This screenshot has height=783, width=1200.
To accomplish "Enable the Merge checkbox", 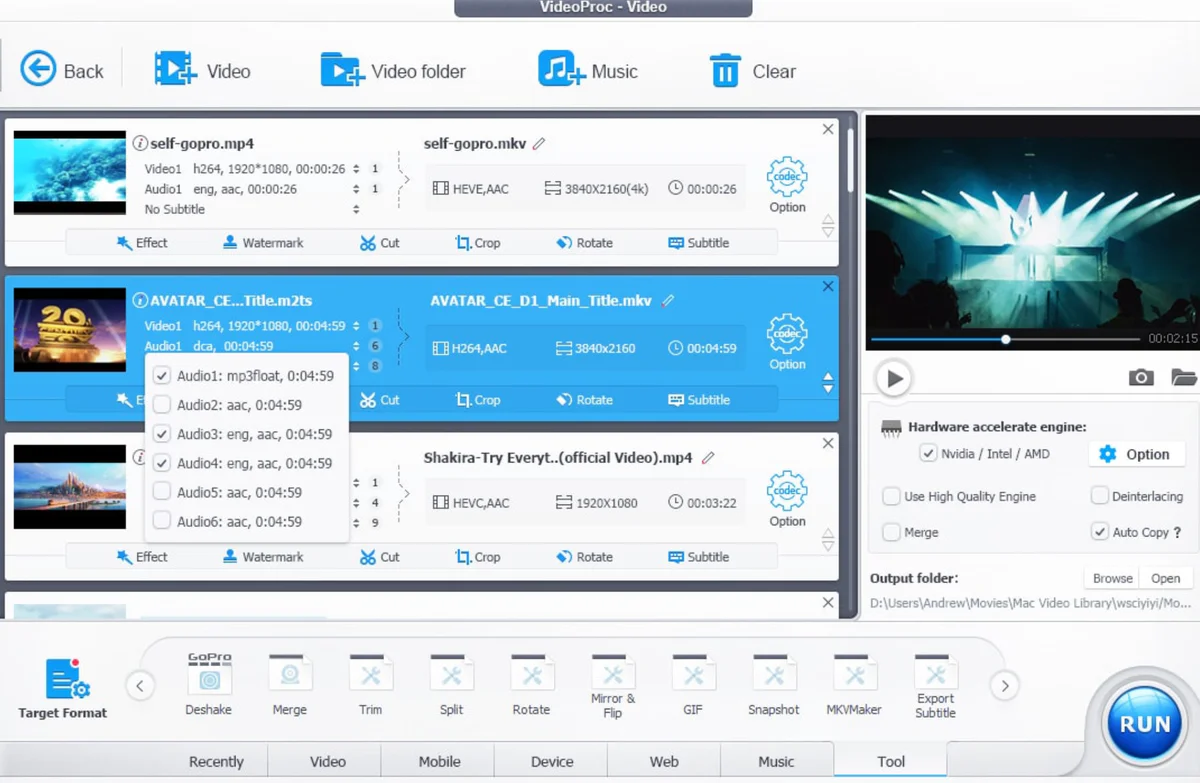I will pos(890,532).
